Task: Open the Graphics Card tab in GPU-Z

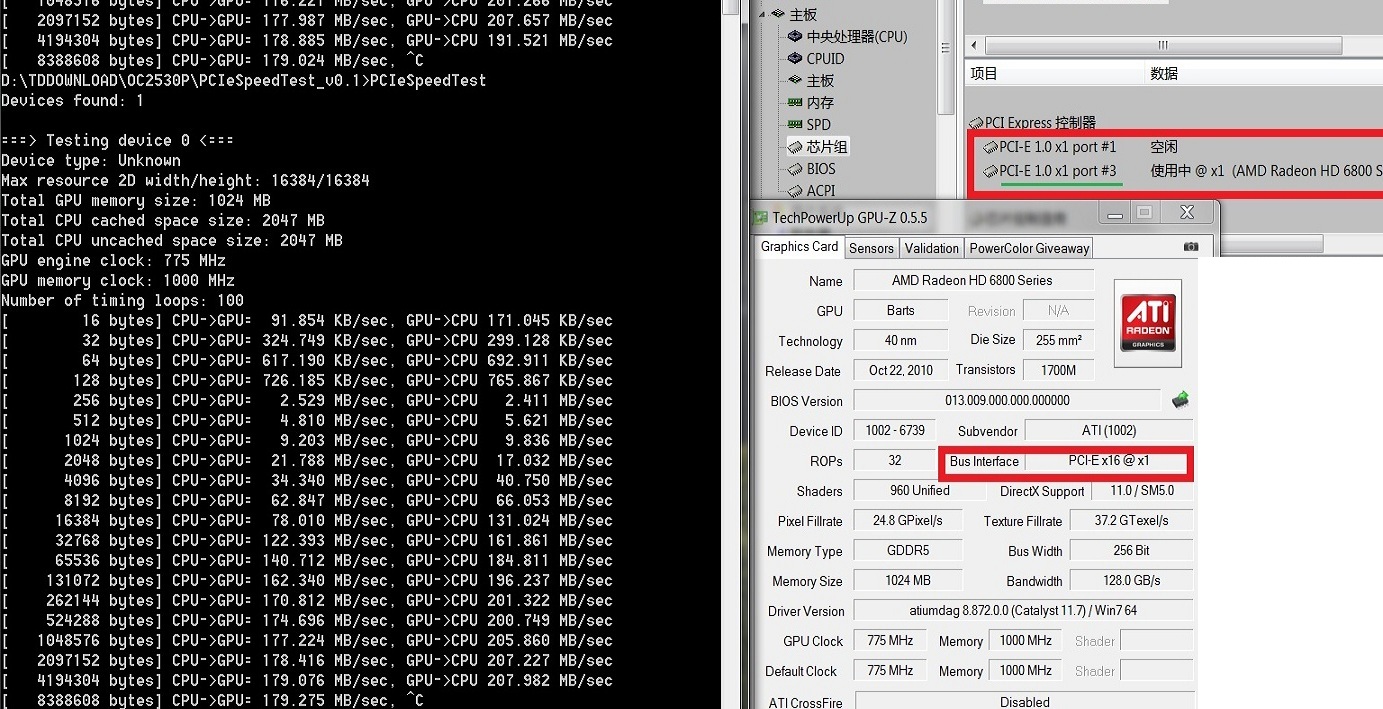Action: 799,247
